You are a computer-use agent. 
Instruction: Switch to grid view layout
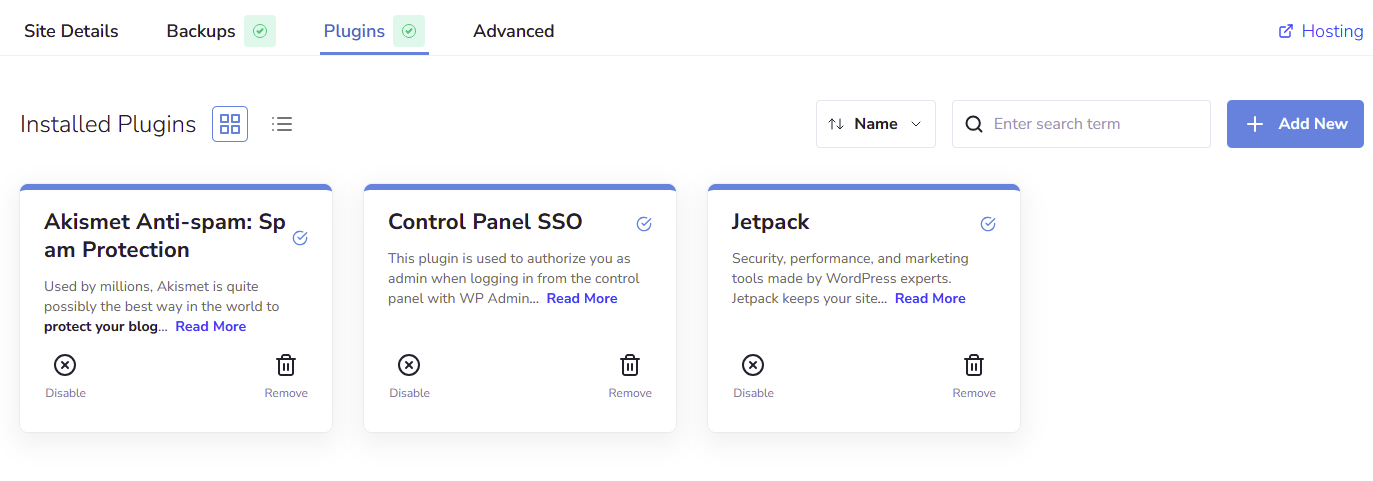click(230, 124)
